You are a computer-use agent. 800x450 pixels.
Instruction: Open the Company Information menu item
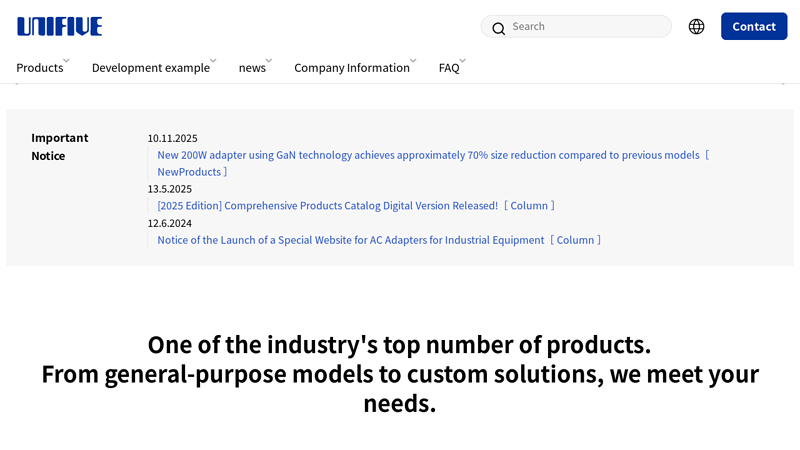(351, 68)
